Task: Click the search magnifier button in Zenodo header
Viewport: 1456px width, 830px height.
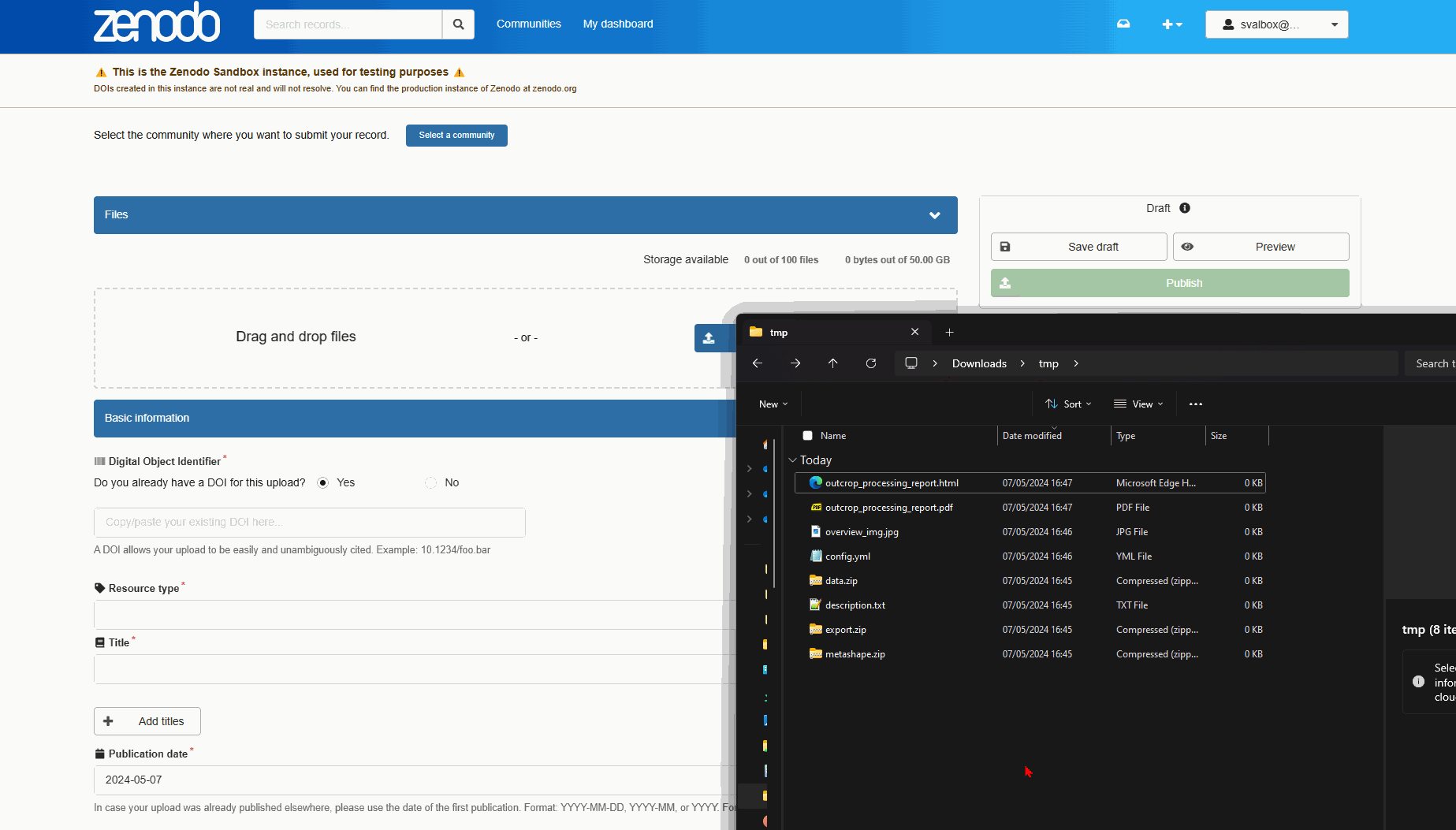Action: click(458, 24)
